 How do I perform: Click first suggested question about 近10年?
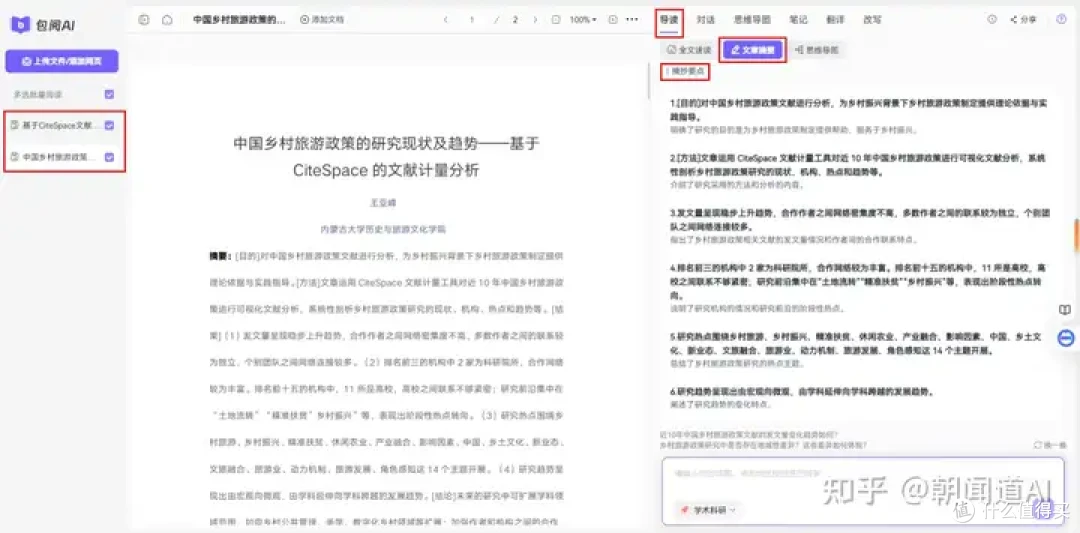point(749,435)
